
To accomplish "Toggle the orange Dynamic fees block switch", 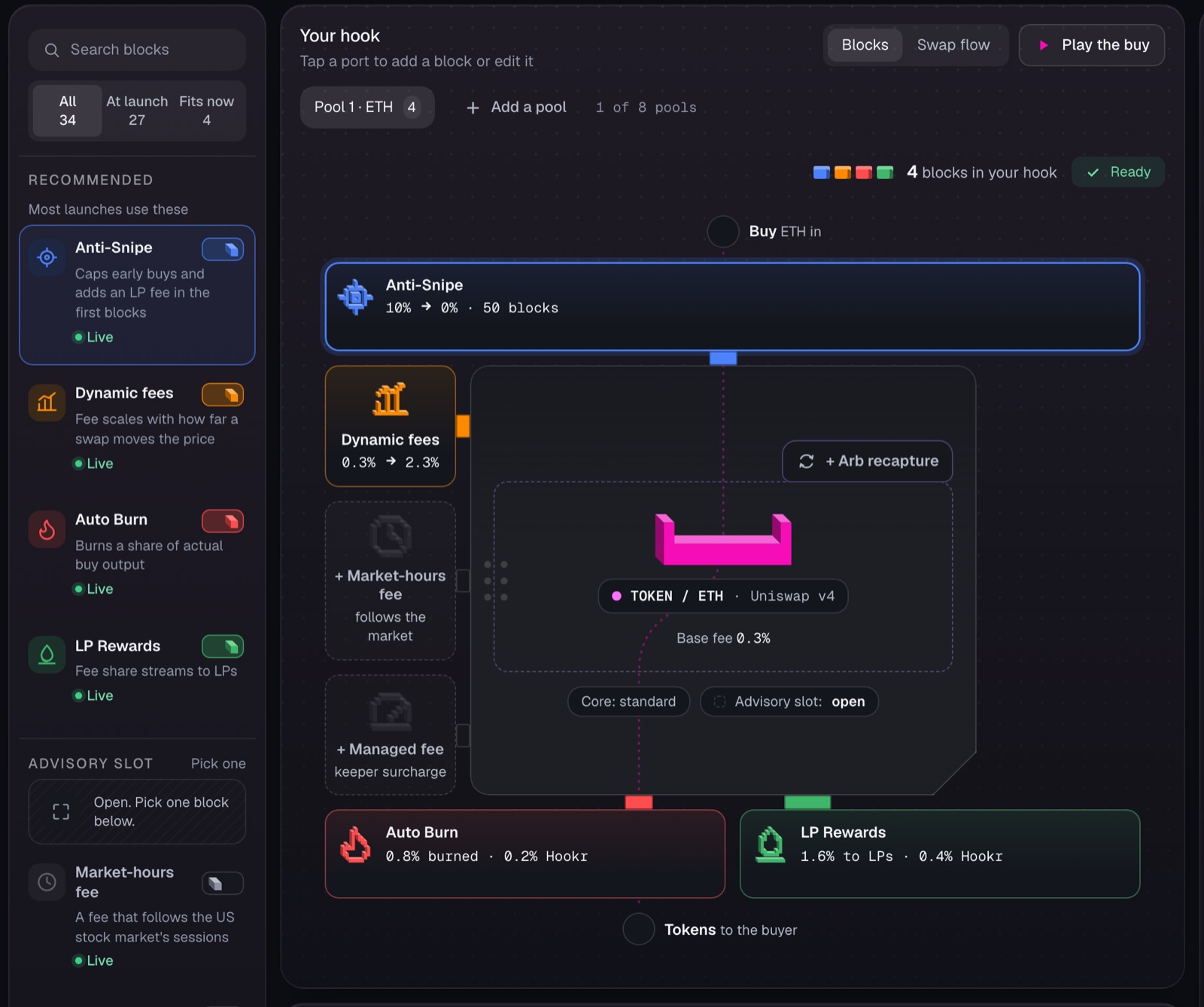I will (x=223, y=394).
